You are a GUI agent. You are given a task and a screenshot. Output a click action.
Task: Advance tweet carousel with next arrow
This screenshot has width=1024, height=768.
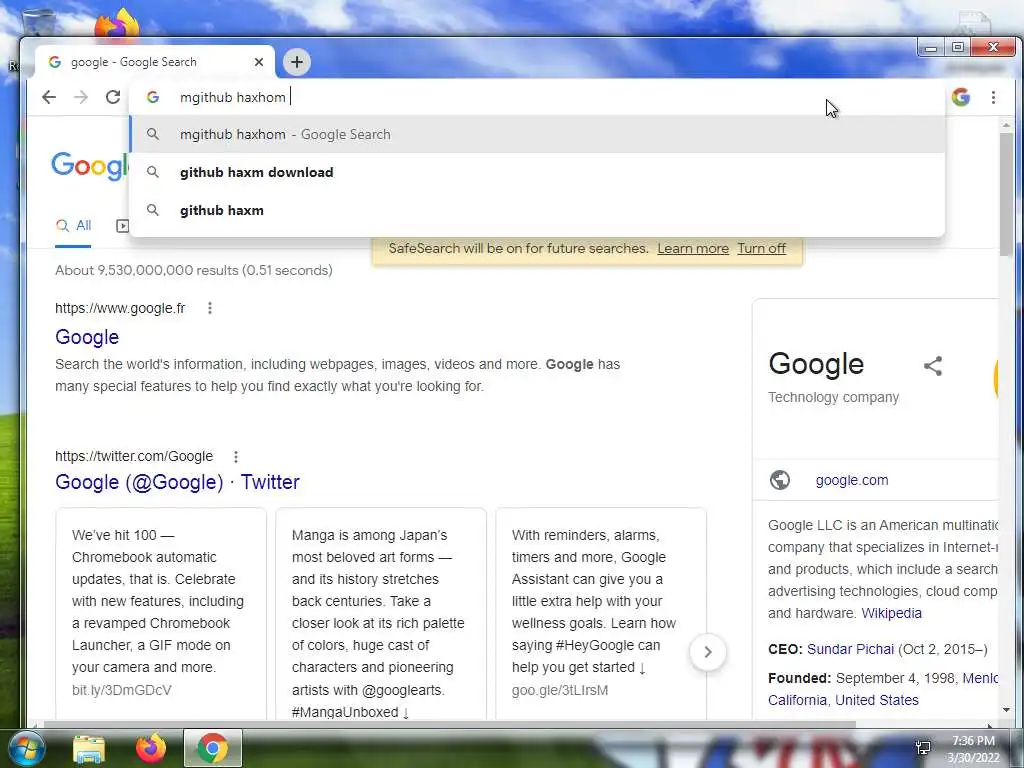(x=708, y=652)
